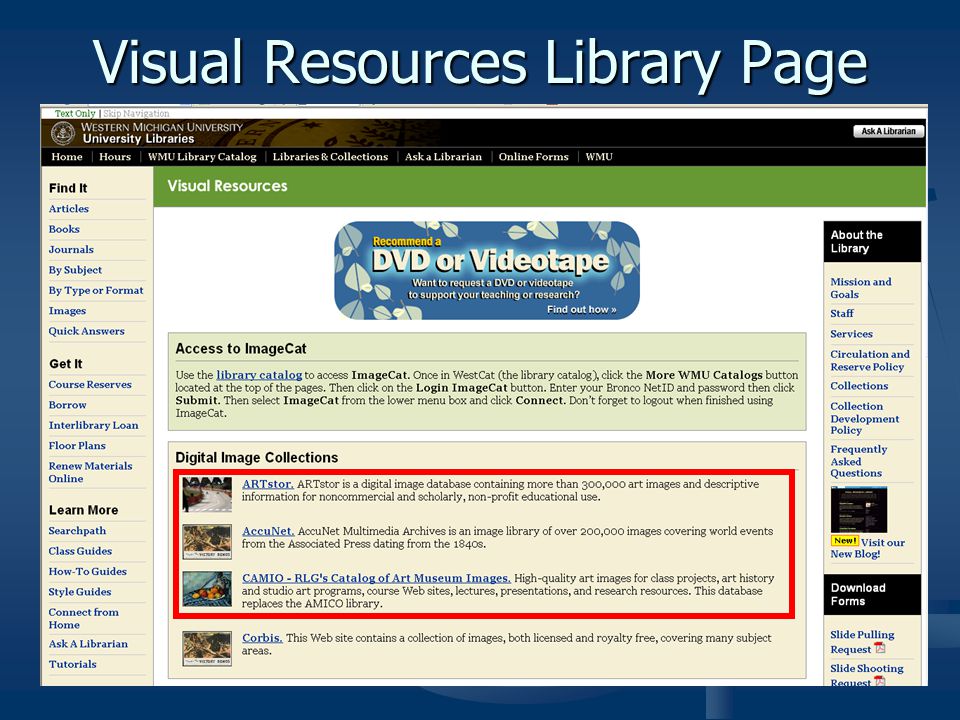
Task: Open the Corbis link
Action: 262,637
